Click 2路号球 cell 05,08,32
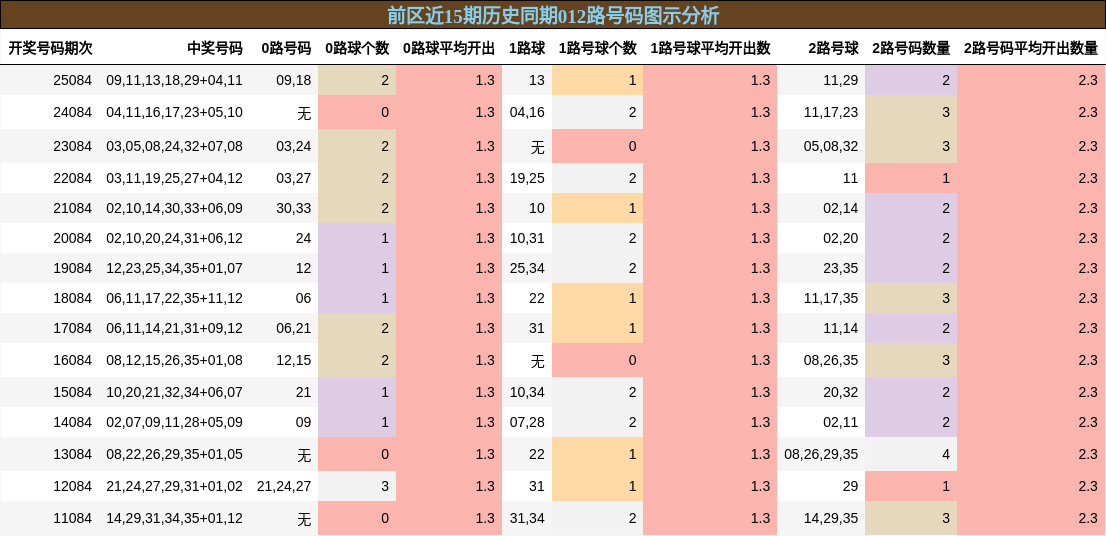The height and width of the screenshot is (536, 1106). point(831,146)
